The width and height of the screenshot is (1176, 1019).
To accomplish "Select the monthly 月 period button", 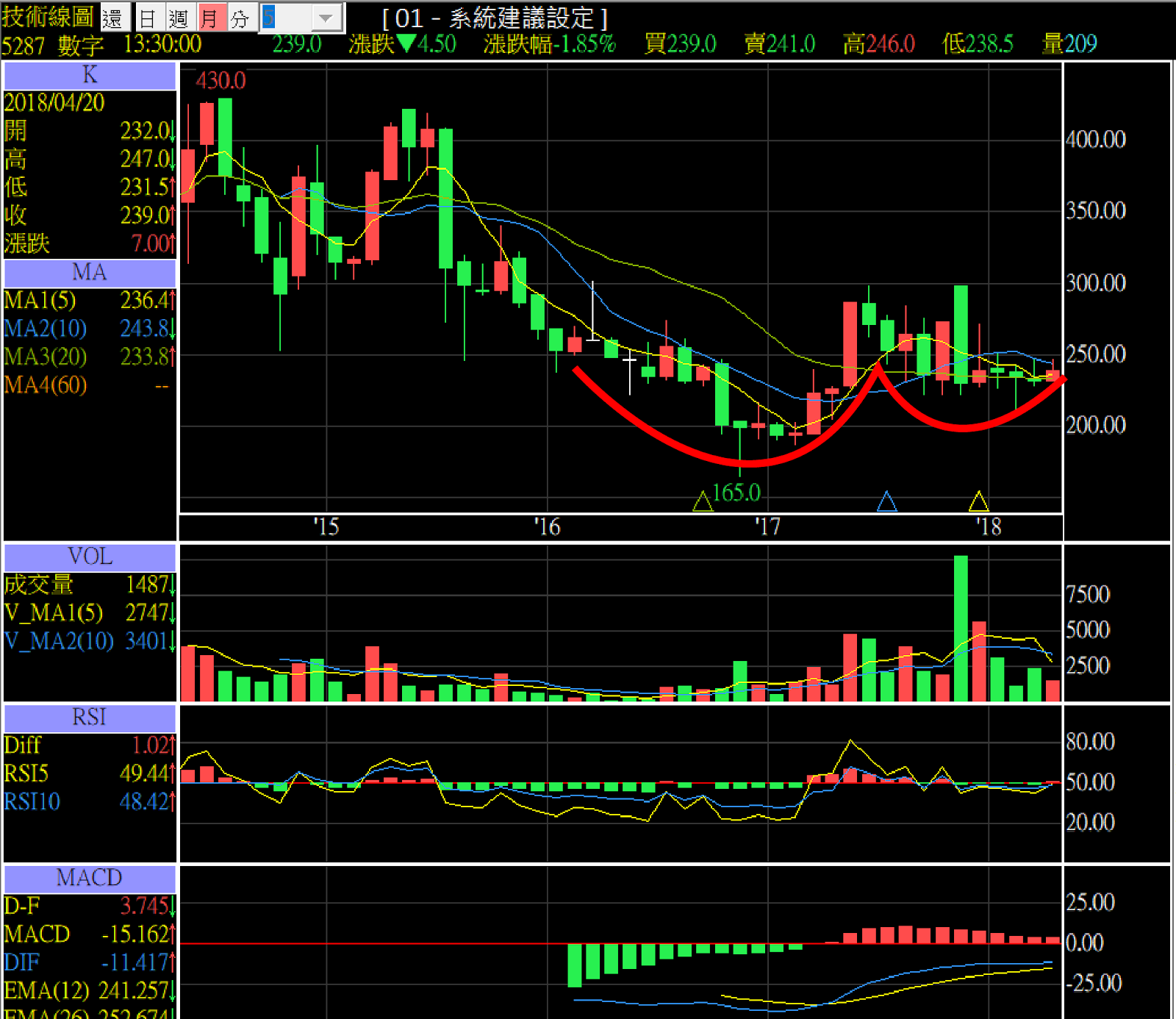I will pyautogui.click(x=211, y=18).
